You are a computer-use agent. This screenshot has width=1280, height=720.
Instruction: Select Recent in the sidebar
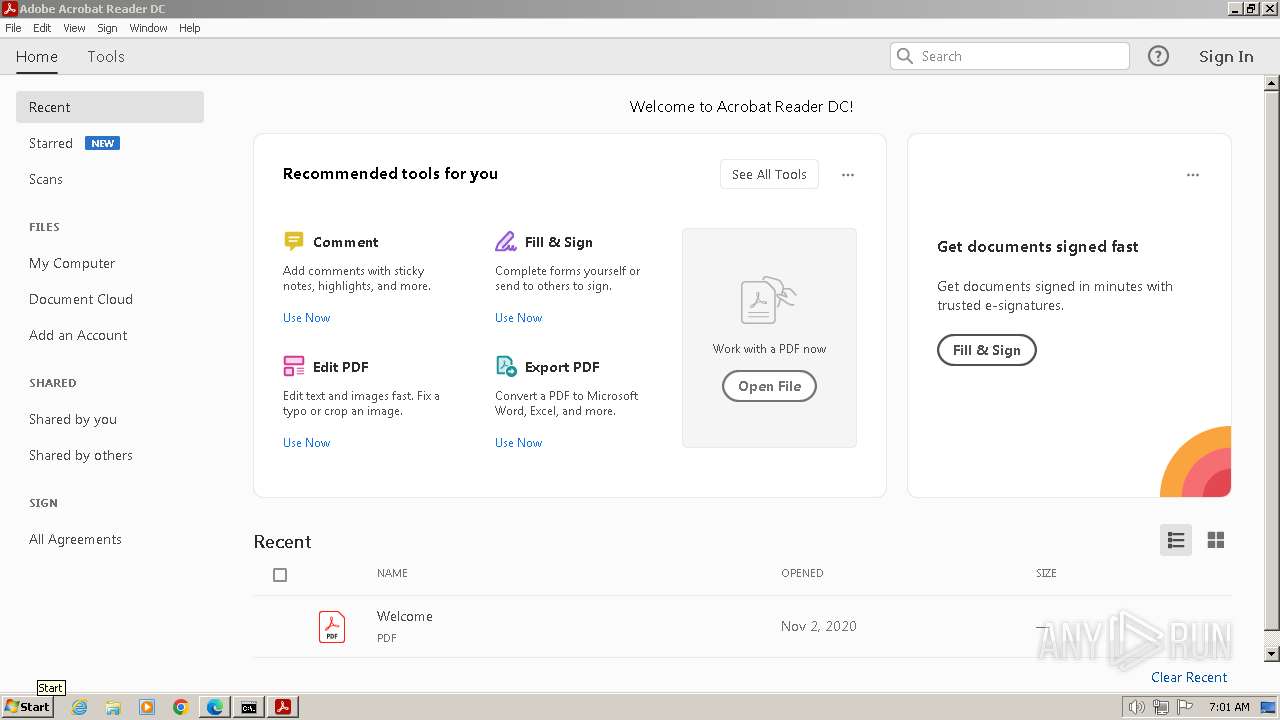click(110, 107)
